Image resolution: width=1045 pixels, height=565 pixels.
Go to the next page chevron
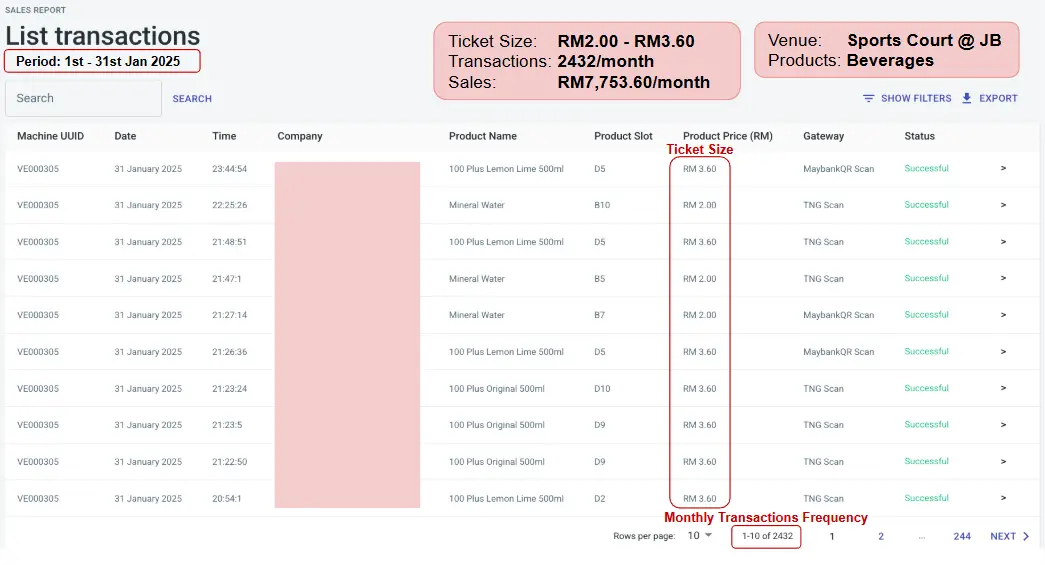pos(1026,537)
